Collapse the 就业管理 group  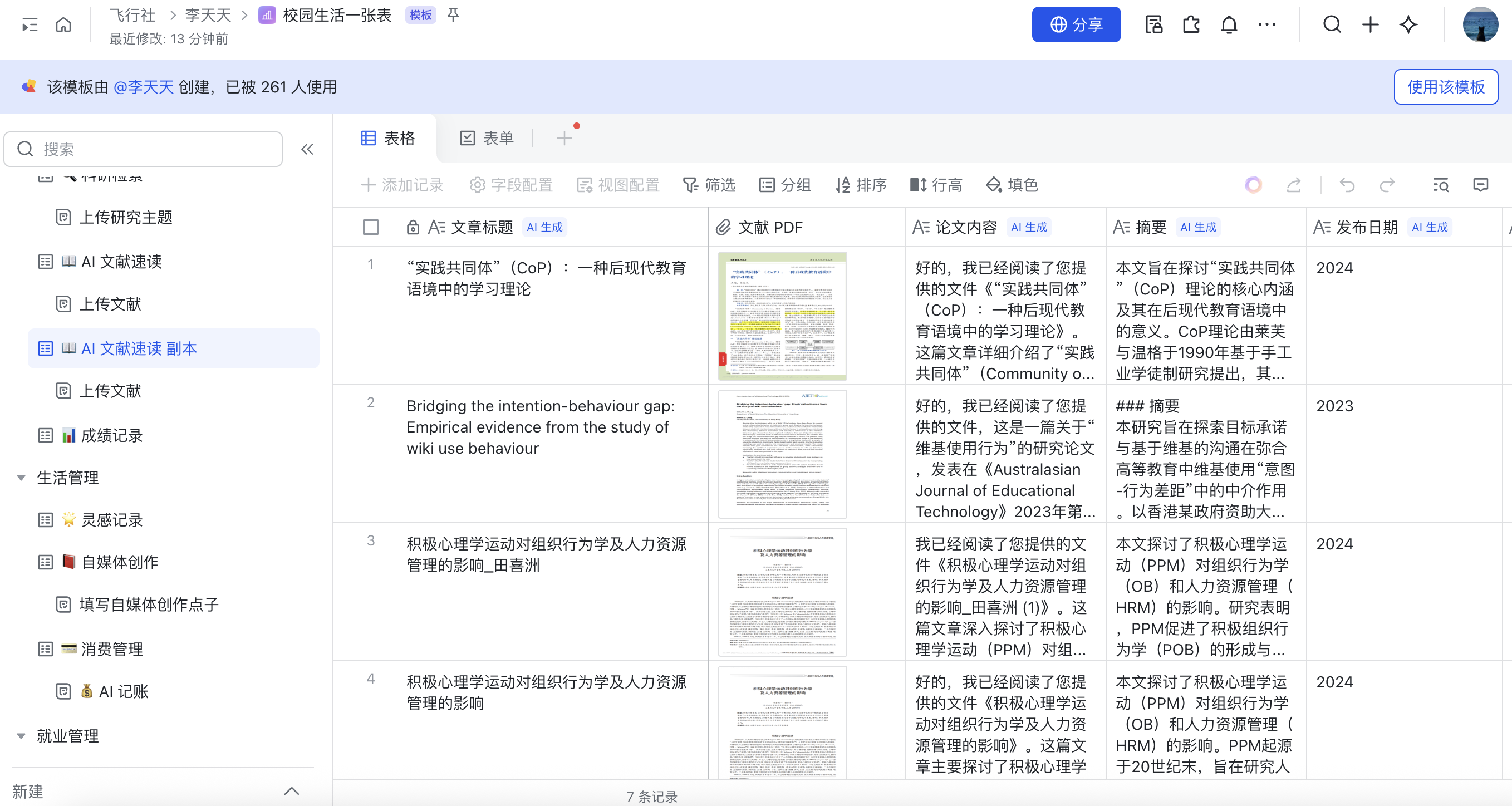tap(21, 735)
